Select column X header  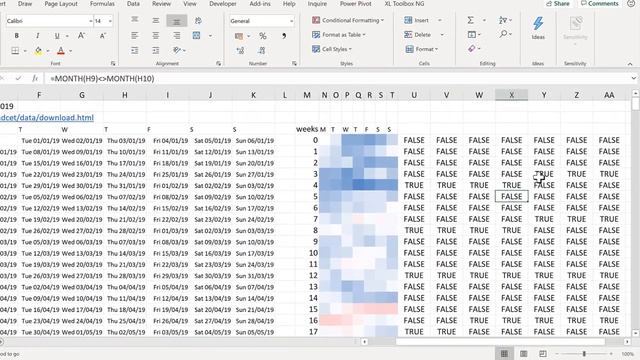pos(511,95)
